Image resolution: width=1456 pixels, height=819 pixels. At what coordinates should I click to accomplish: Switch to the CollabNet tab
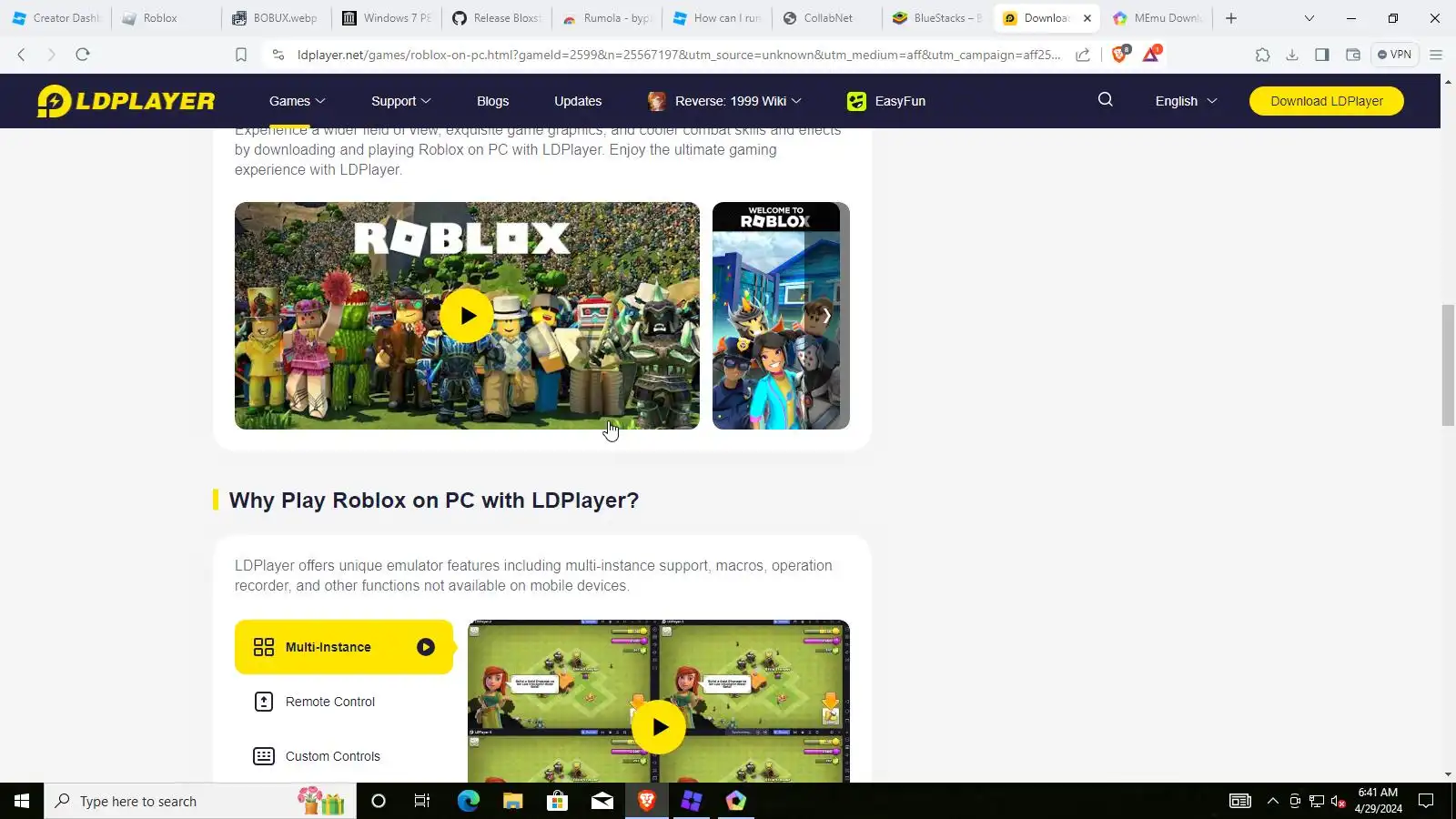pos(826,18)
